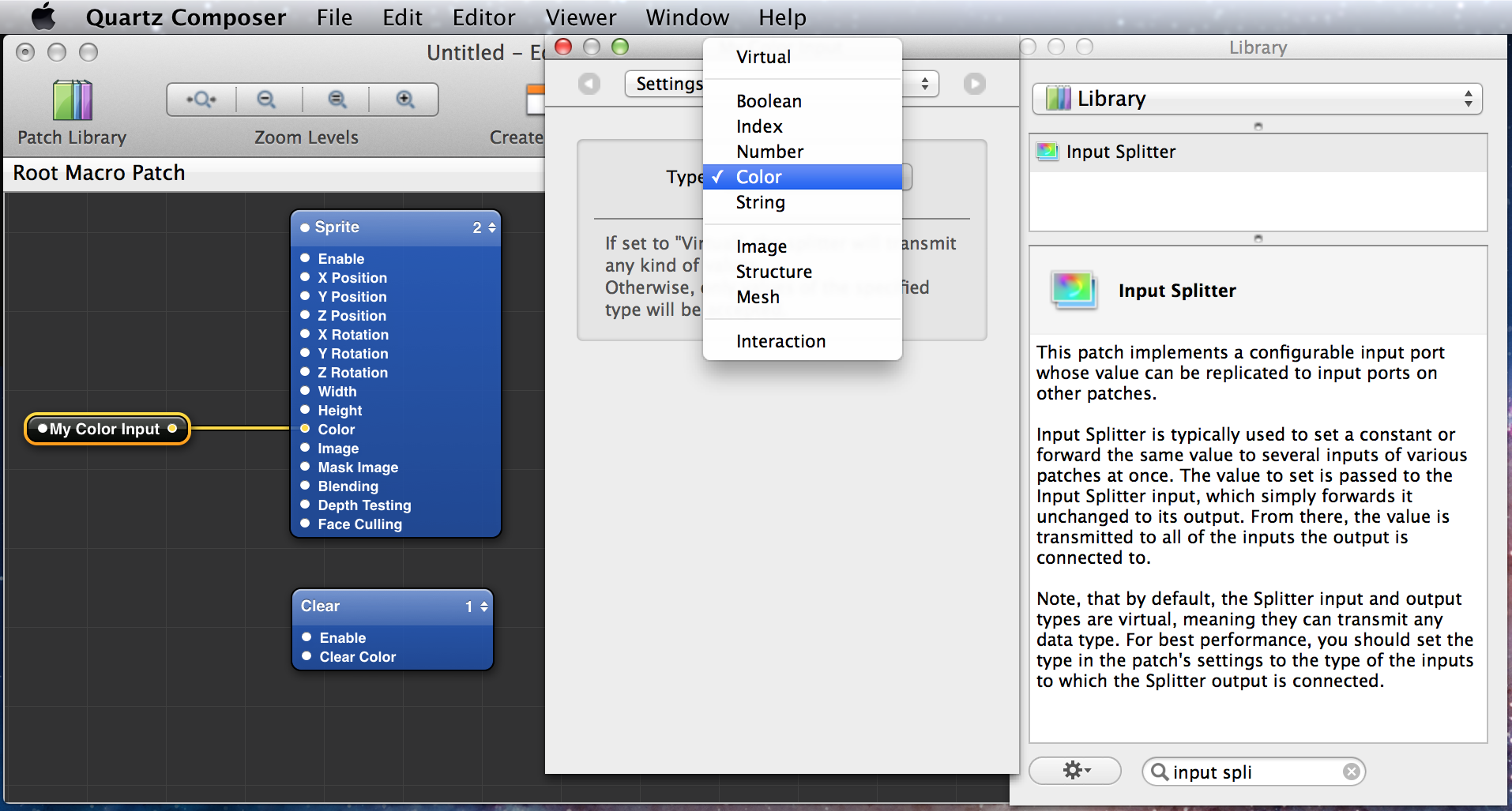Open the Editor menu

click(483, 17)
